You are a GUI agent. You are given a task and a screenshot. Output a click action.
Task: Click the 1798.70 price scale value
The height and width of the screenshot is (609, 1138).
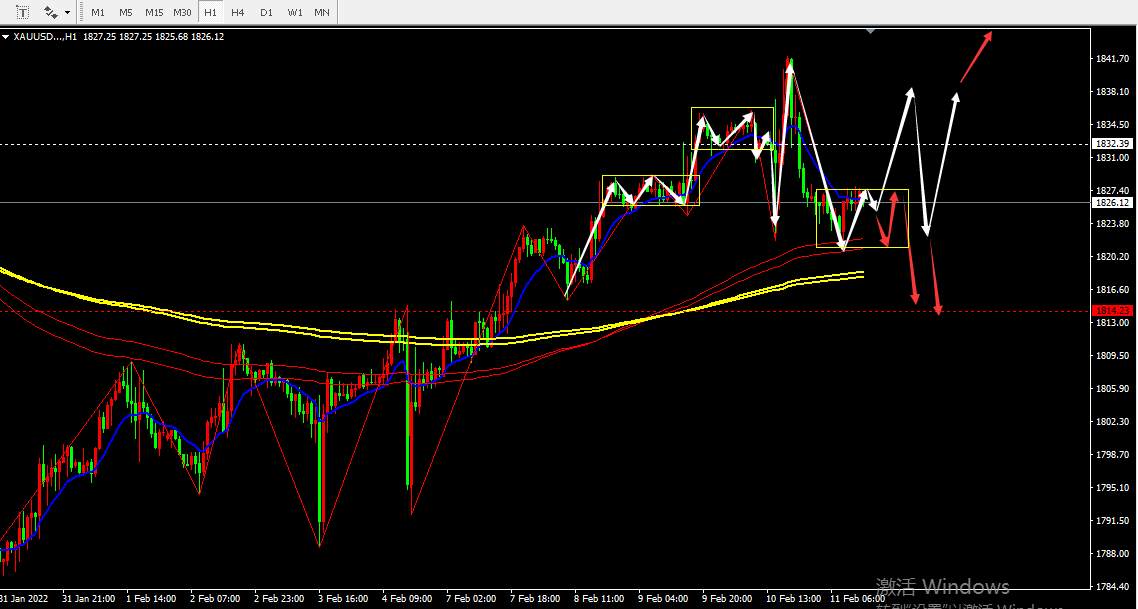tap(1111, 454)
